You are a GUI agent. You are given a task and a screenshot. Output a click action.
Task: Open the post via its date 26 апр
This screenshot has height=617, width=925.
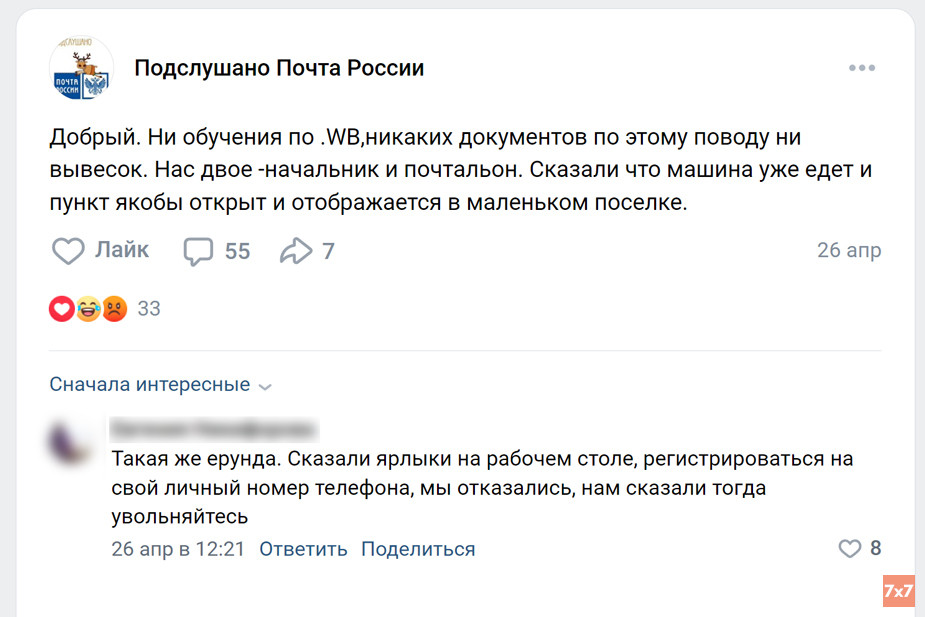point(849,250)
